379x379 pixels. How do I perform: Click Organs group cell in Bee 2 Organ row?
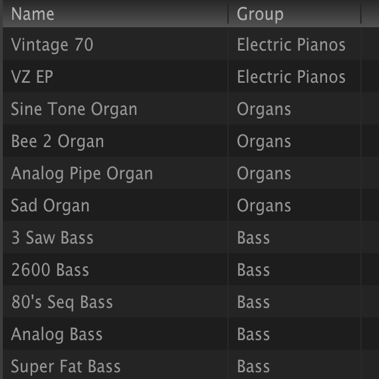click(264, 142)
